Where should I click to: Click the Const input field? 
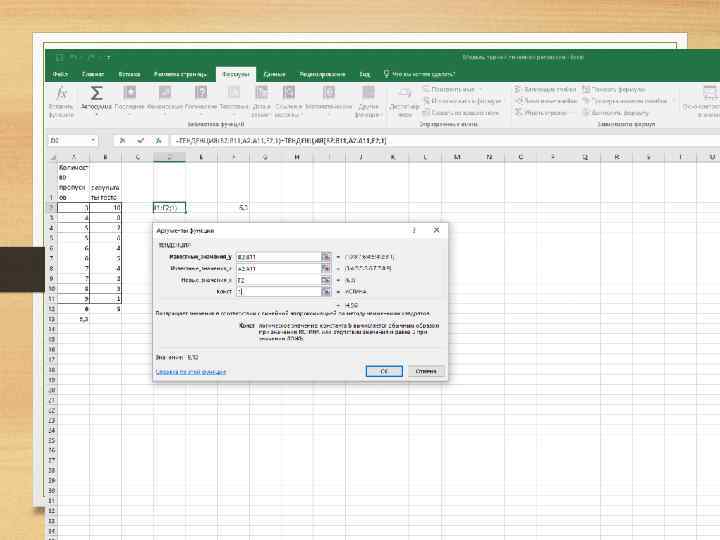coord(278,292)
